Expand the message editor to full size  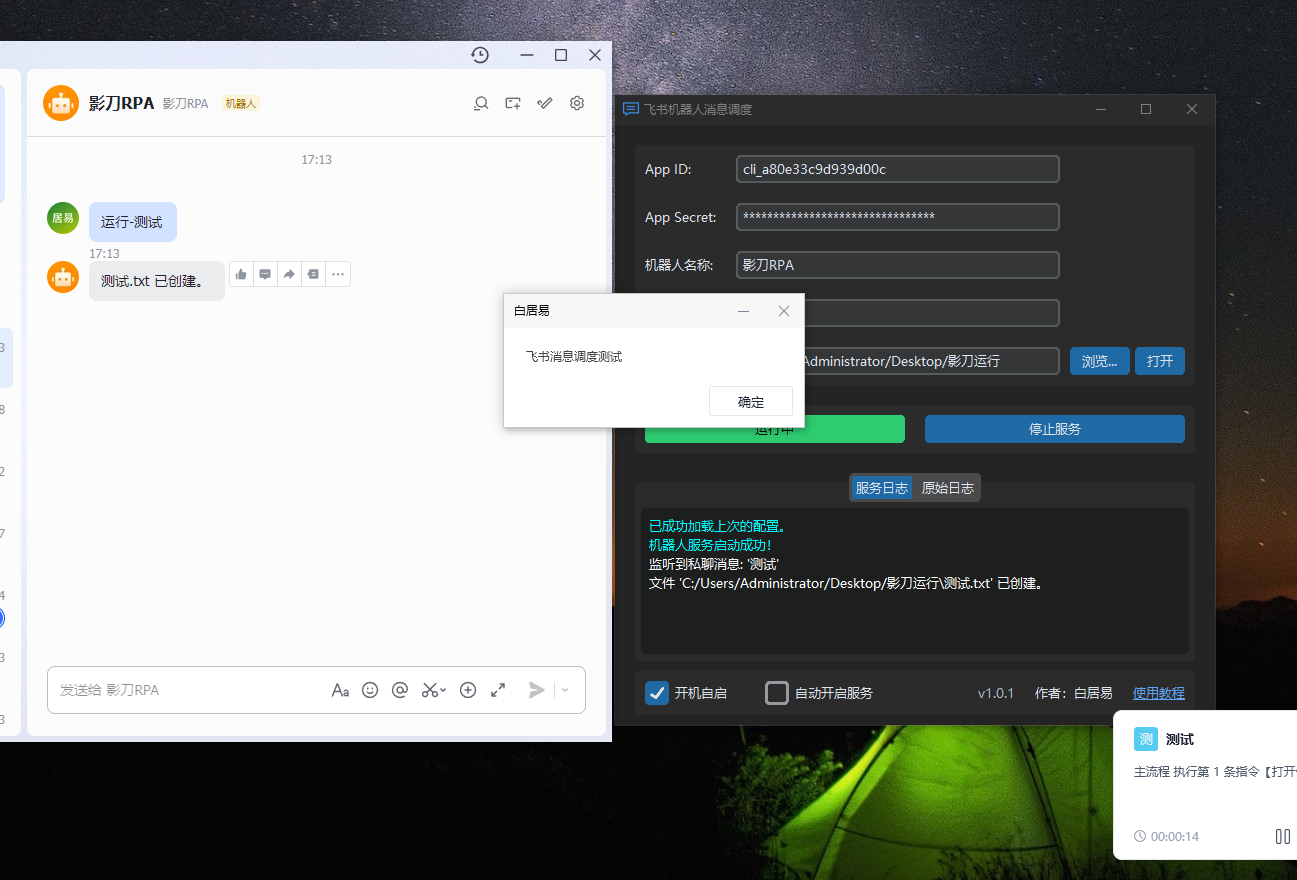pyautogui.click(x=498, y=690)
